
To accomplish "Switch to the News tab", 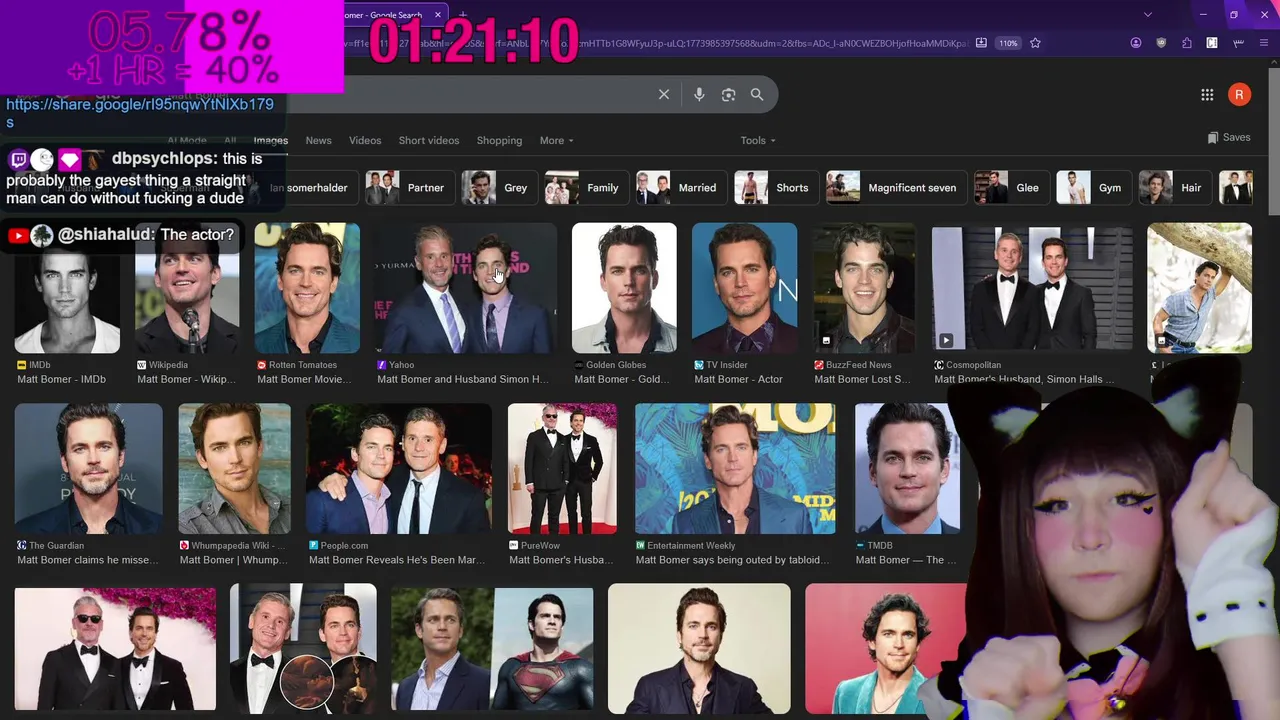I will coord(318,141).
